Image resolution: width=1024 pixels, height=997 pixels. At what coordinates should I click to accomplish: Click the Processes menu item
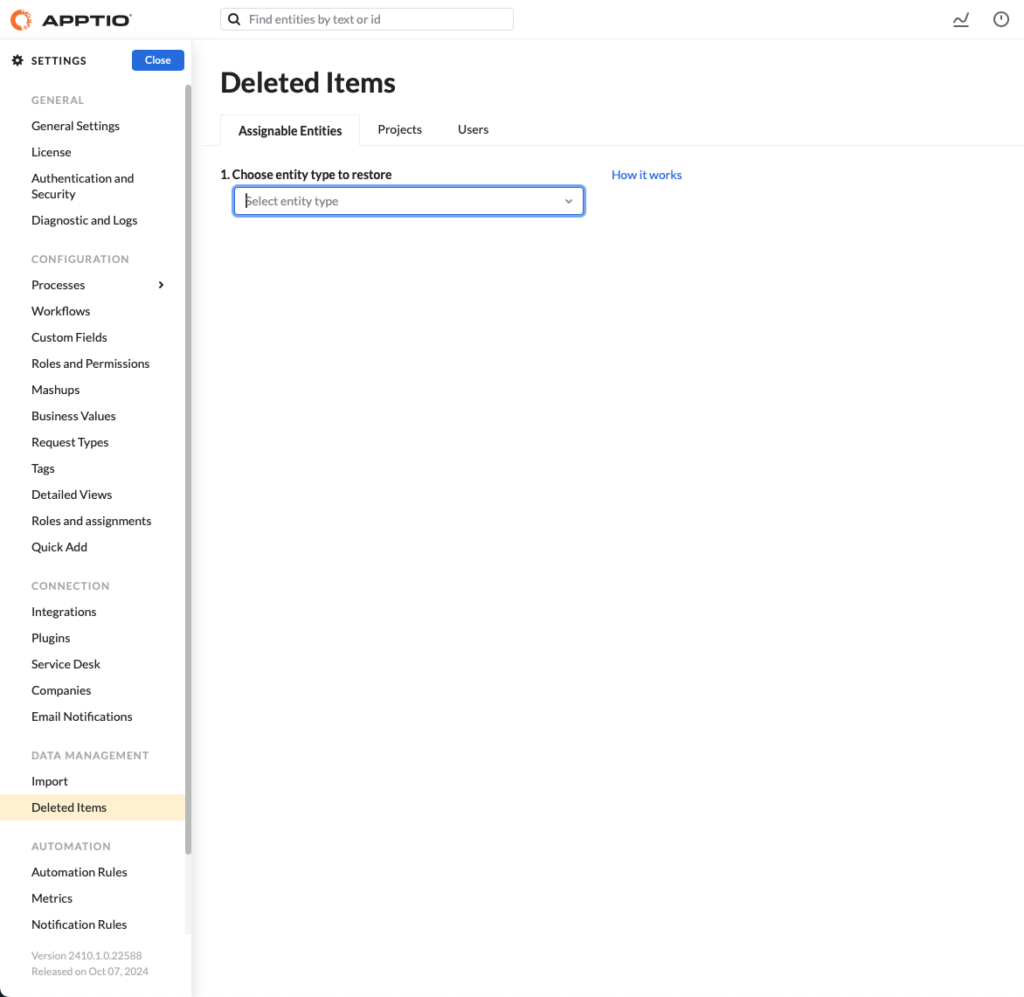[58, 285]
